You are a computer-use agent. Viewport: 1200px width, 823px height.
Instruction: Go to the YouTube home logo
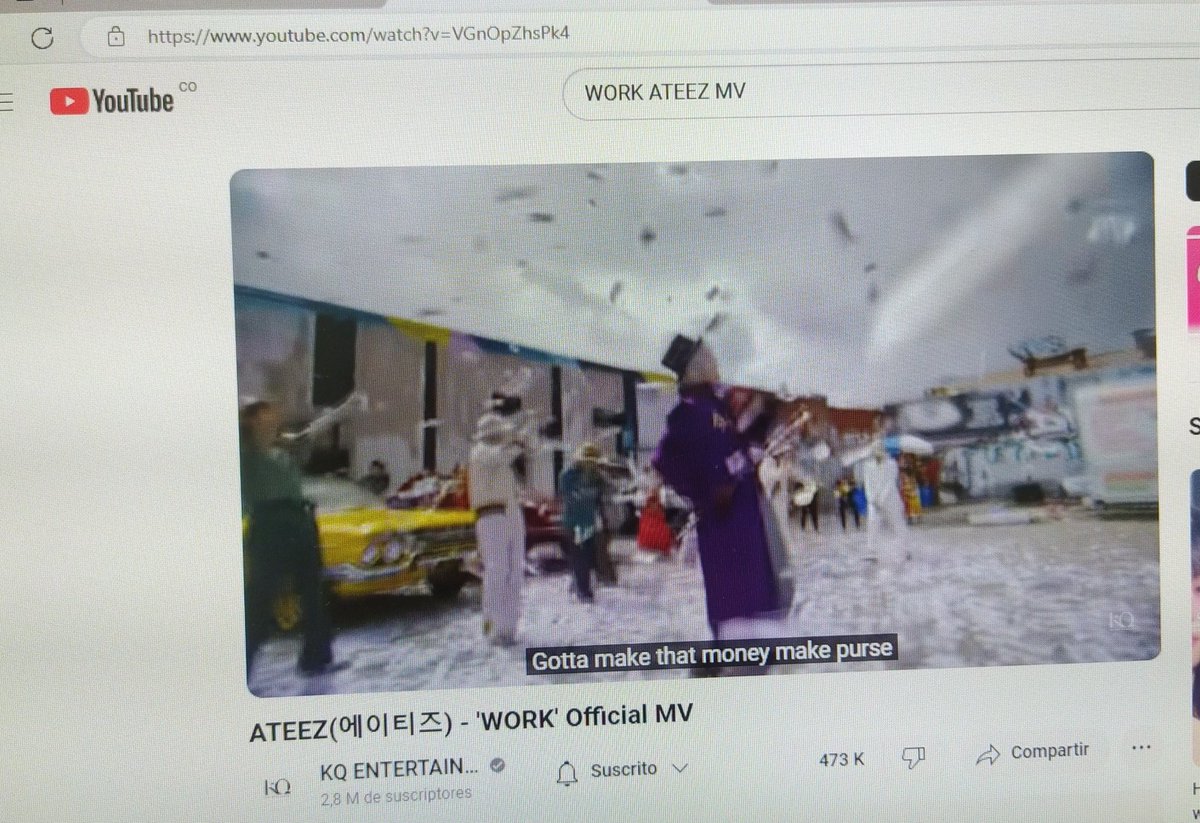[112, 100]
